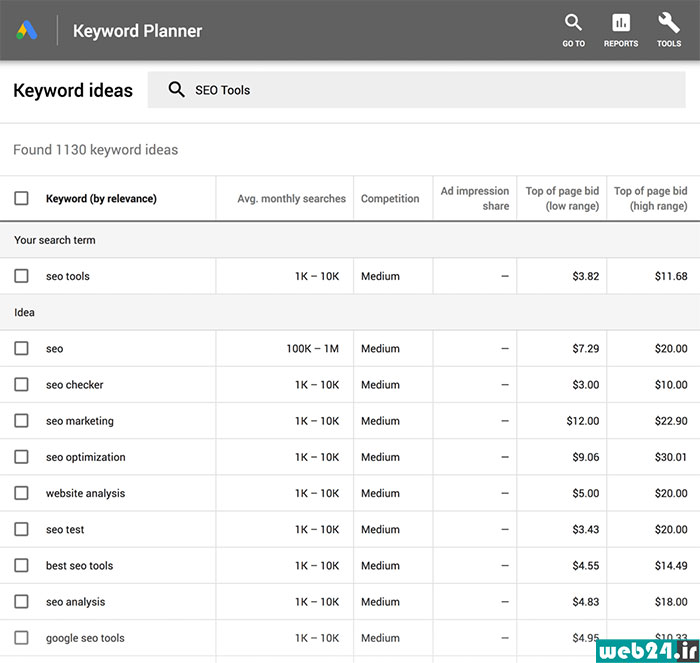Check the 'seo test' keyword row
Screen dimensions: 700x663
pos(21,529)
